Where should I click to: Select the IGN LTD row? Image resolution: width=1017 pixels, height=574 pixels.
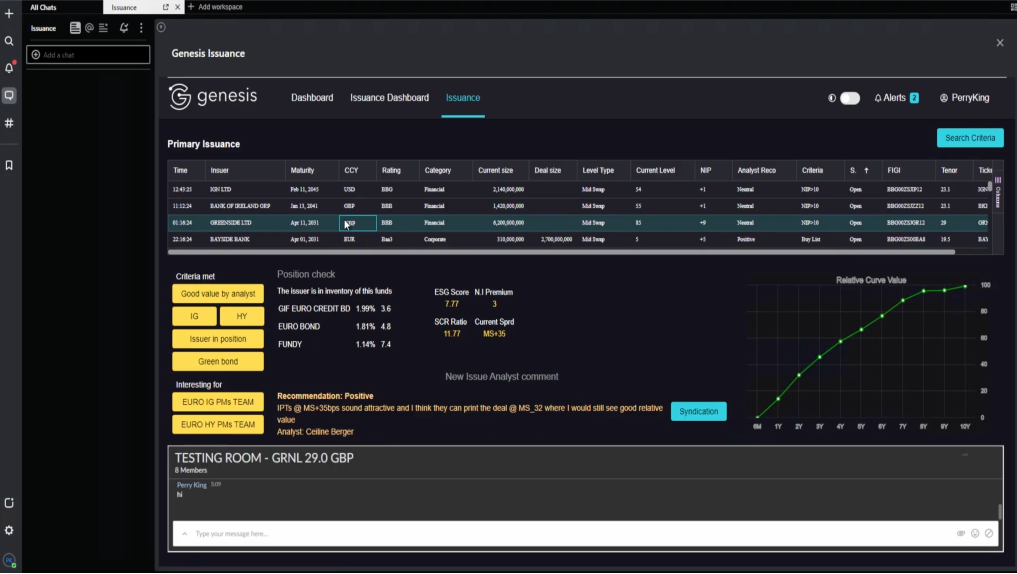577,189
